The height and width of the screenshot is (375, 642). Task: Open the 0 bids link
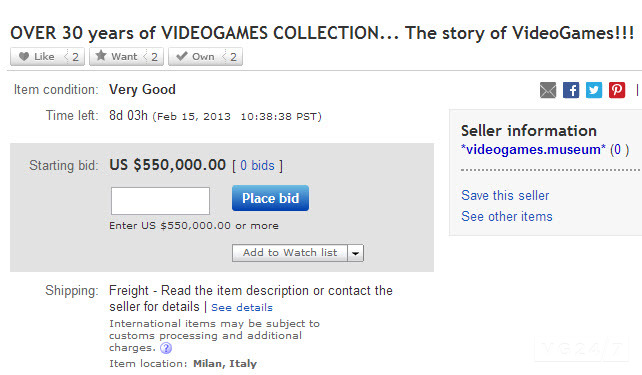[x=257, y=165]
